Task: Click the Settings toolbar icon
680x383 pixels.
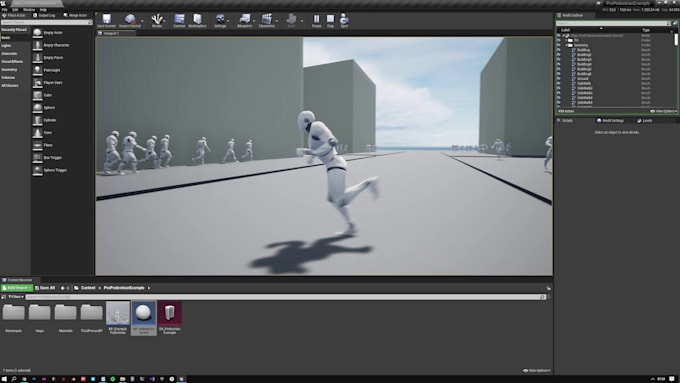Action: click(220, 19)
